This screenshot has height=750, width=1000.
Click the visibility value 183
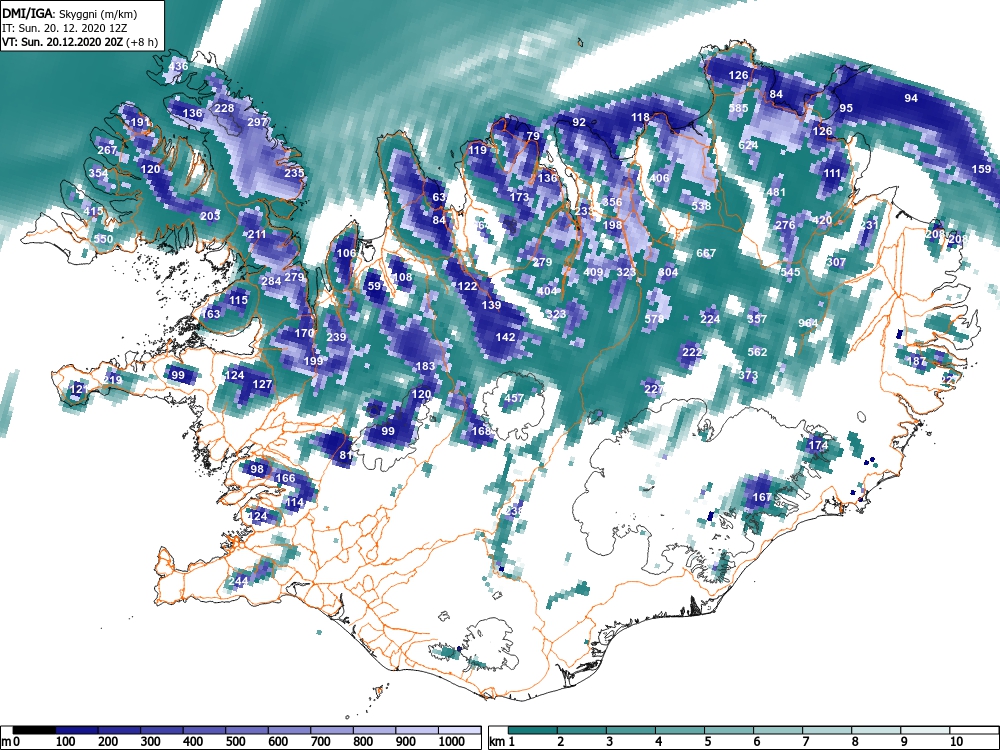click(x=425, y=365)
